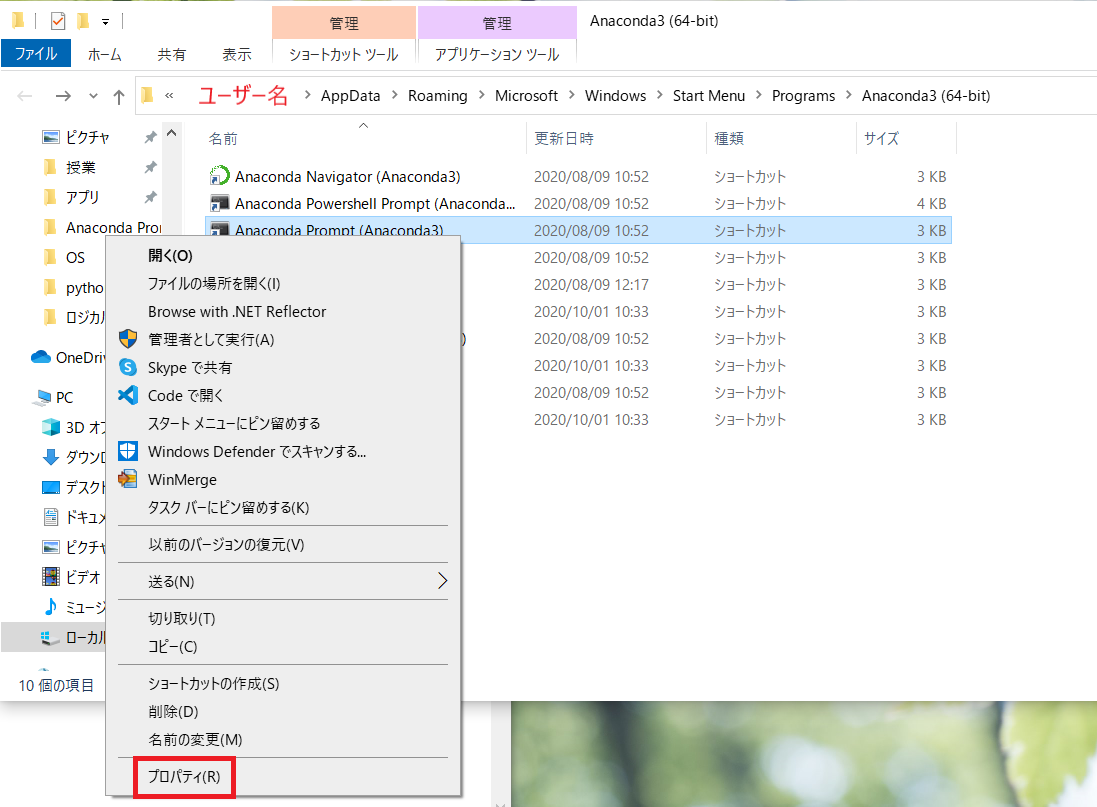1097x807 pixels.
Task: Click the Properties checkmark icon in title bar
Action: (x=58, y=21)
